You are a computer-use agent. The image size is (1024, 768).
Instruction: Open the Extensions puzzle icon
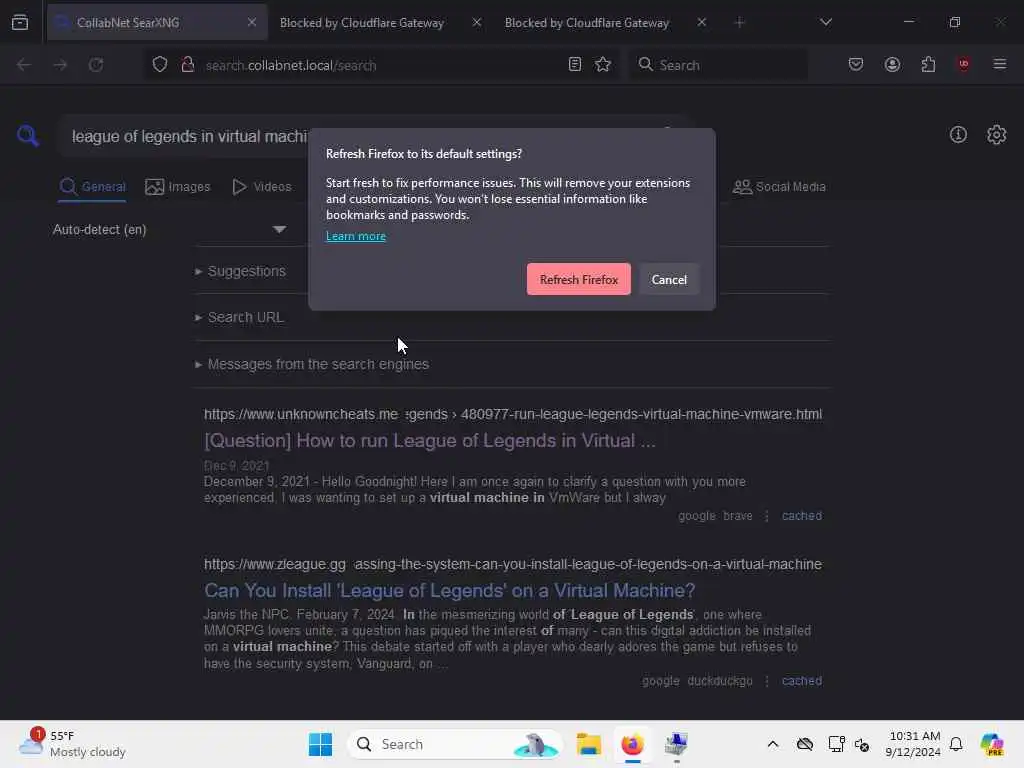(x=928, y=65)
